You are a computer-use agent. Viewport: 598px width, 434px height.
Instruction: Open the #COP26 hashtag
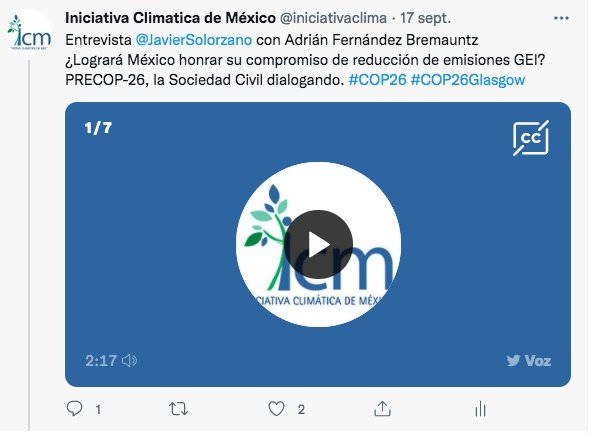click(x=378, y=80)
